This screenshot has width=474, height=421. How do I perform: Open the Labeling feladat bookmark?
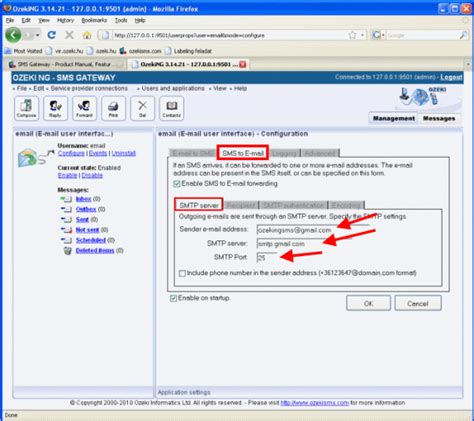pyautogui.click(x=188, y=51)
